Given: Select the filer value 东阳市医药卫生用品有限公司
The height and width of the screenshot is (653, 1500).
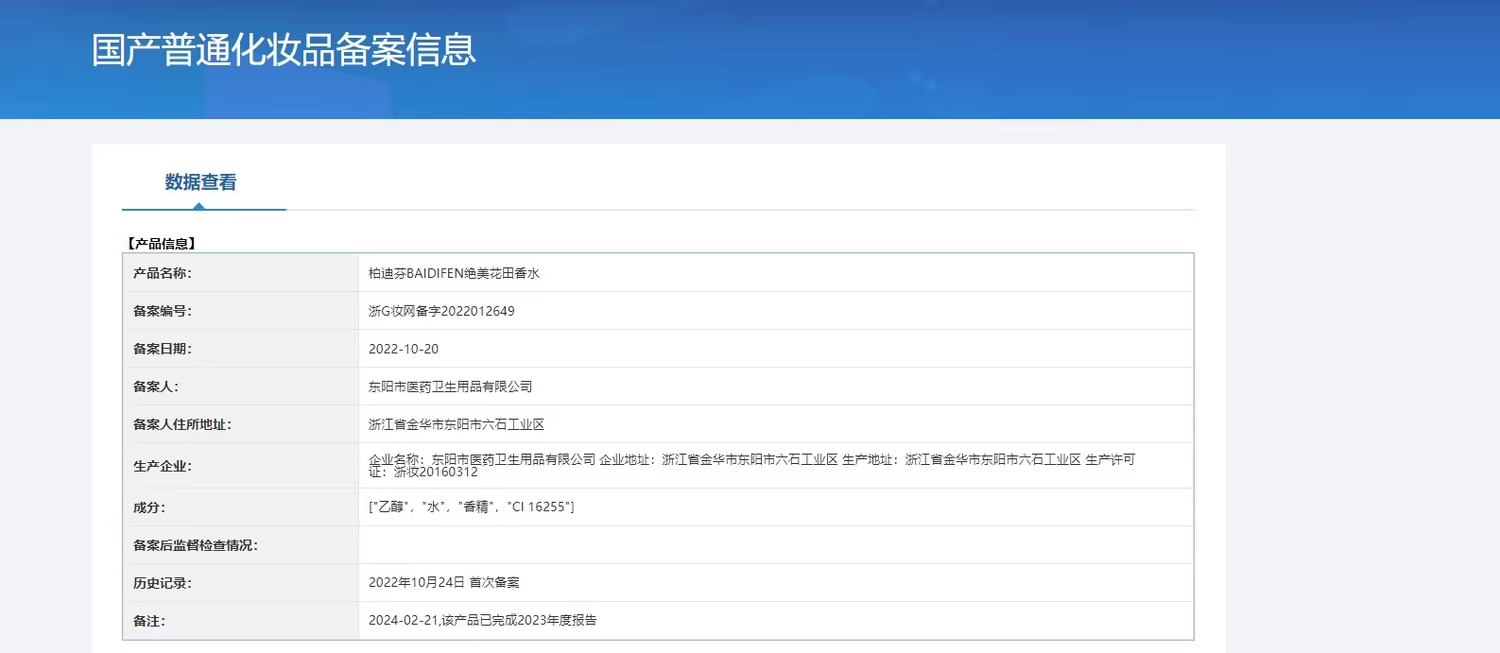Looking at the screenshot, I should pyautogui.click(x=450, y=386).
